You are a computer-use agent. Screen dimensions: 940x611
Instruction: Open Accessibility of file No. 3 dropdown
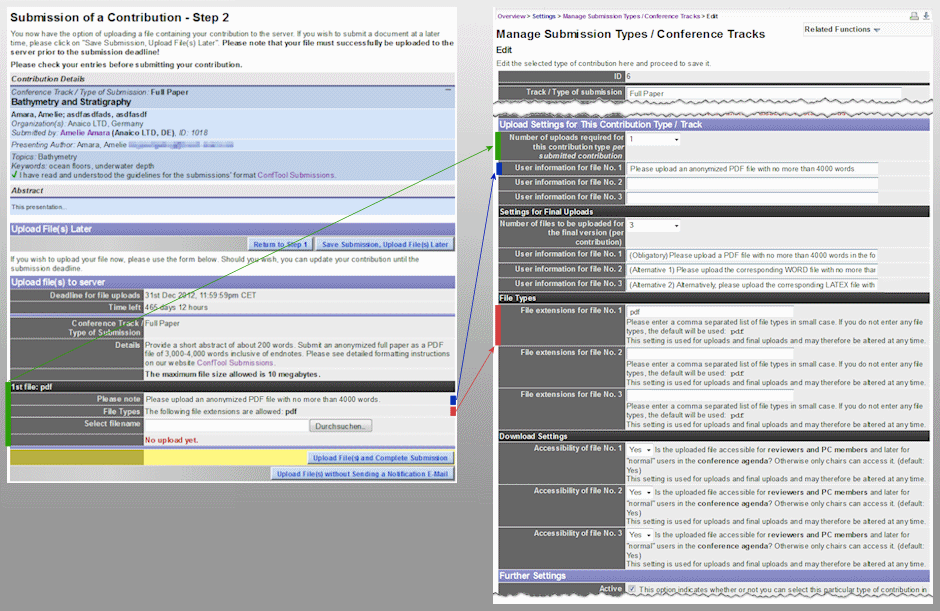pyautogui.click(x=640, y=535)
